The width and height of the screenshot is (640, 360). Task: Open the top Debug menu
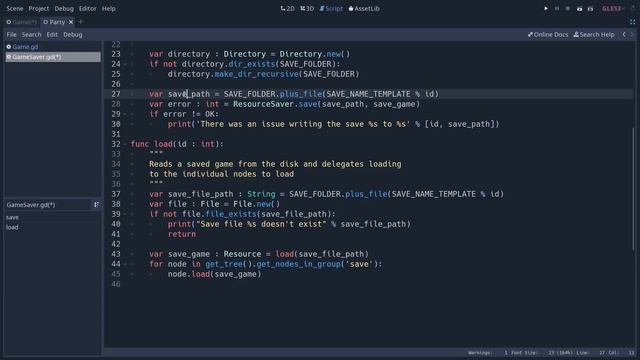point(64,9)
